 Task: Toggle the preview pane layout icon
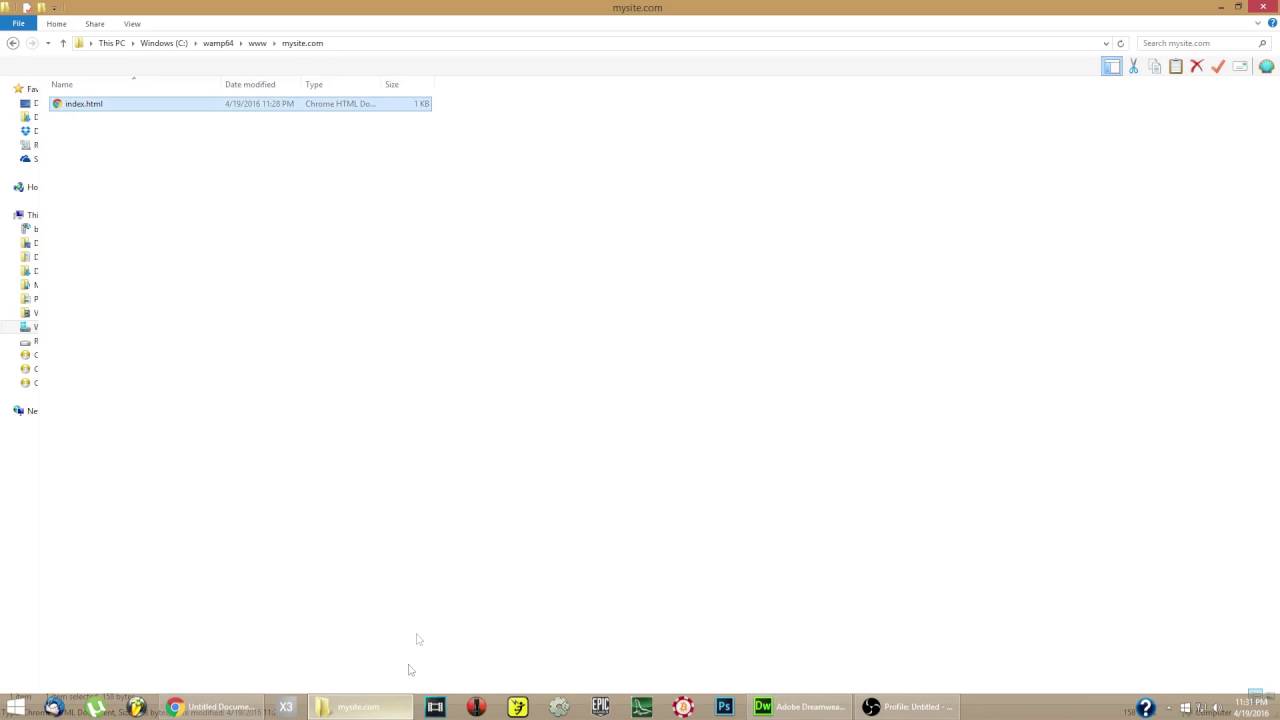[1111, 66]
